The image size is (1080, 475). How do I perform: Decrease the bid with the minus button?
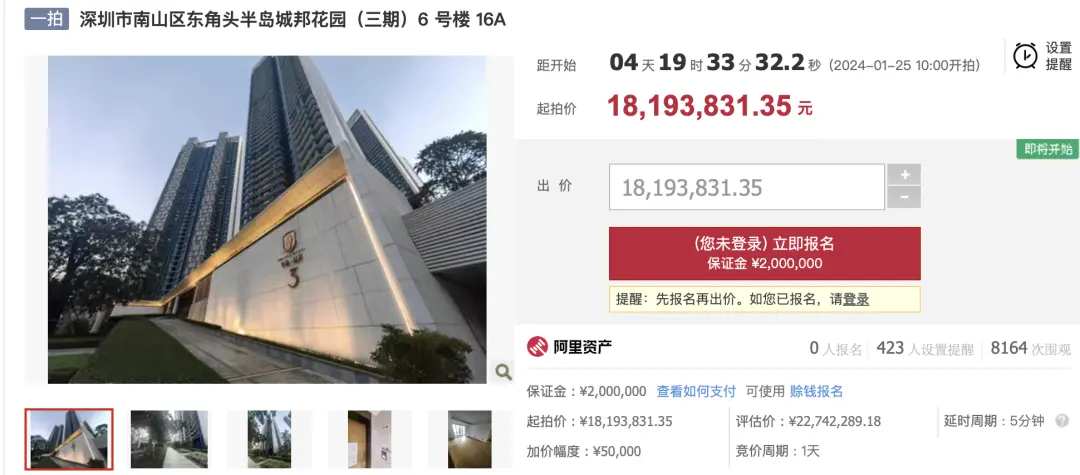[904, 198]
